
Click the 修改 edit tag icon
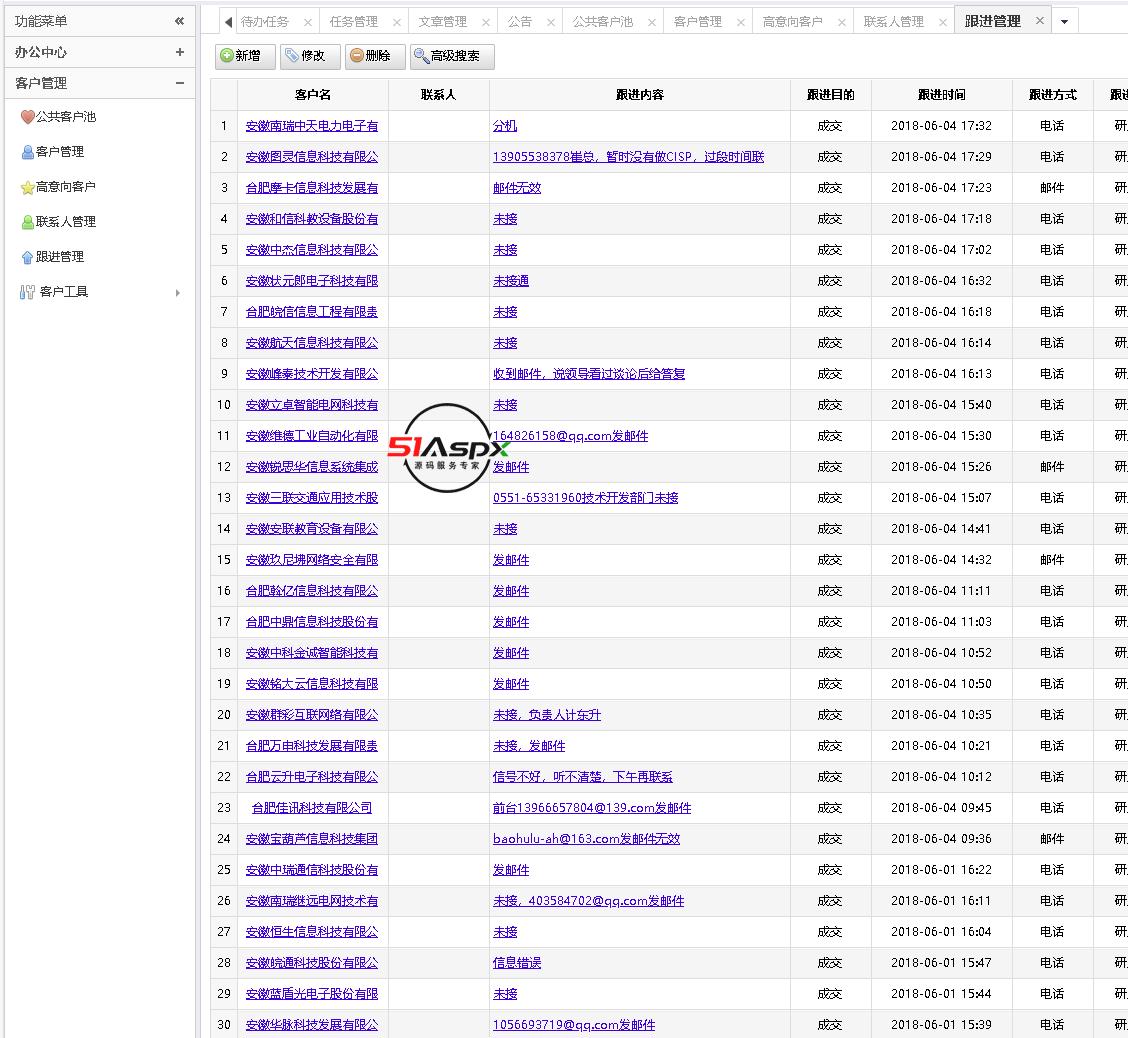tap(292, 56)
